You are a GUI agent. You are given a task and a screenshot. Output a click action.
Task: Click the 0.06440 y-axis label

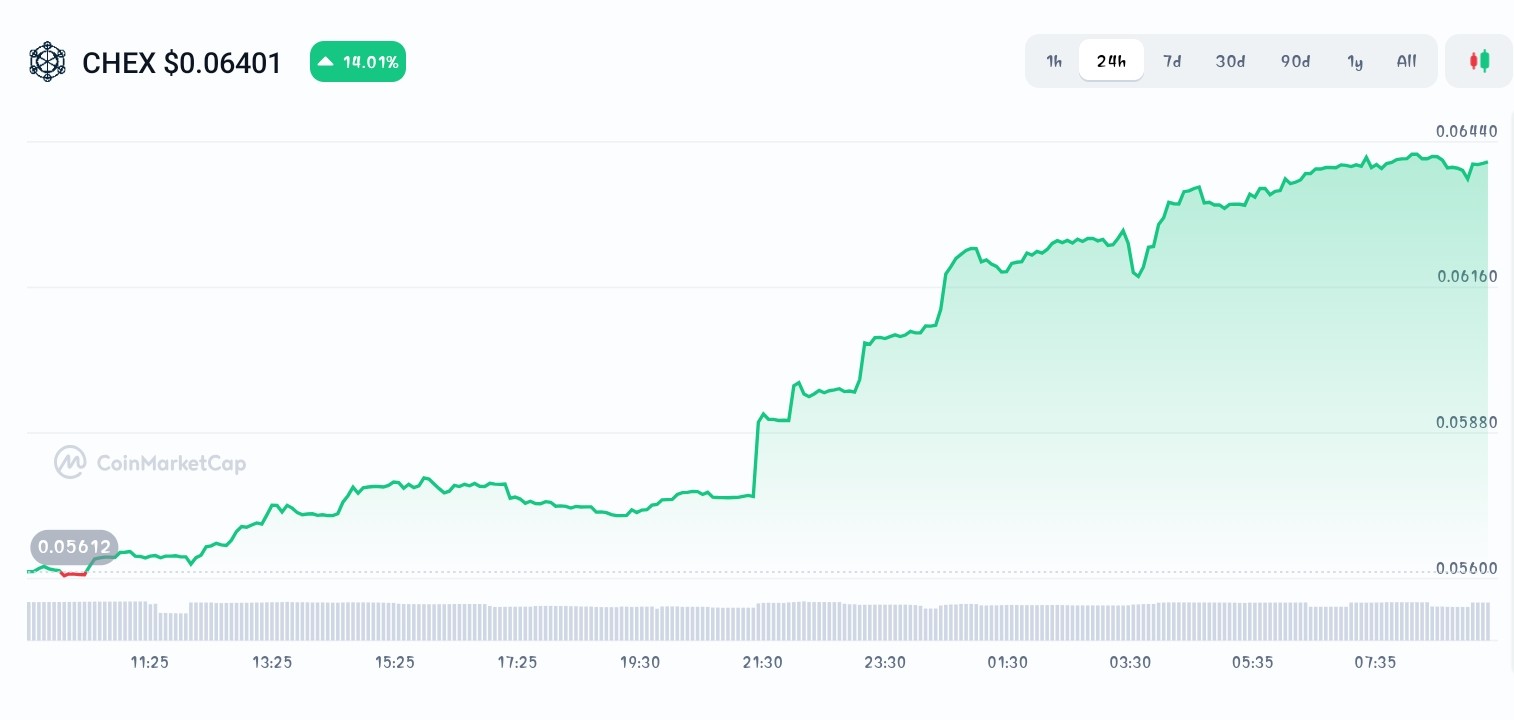click(1466, 131)
